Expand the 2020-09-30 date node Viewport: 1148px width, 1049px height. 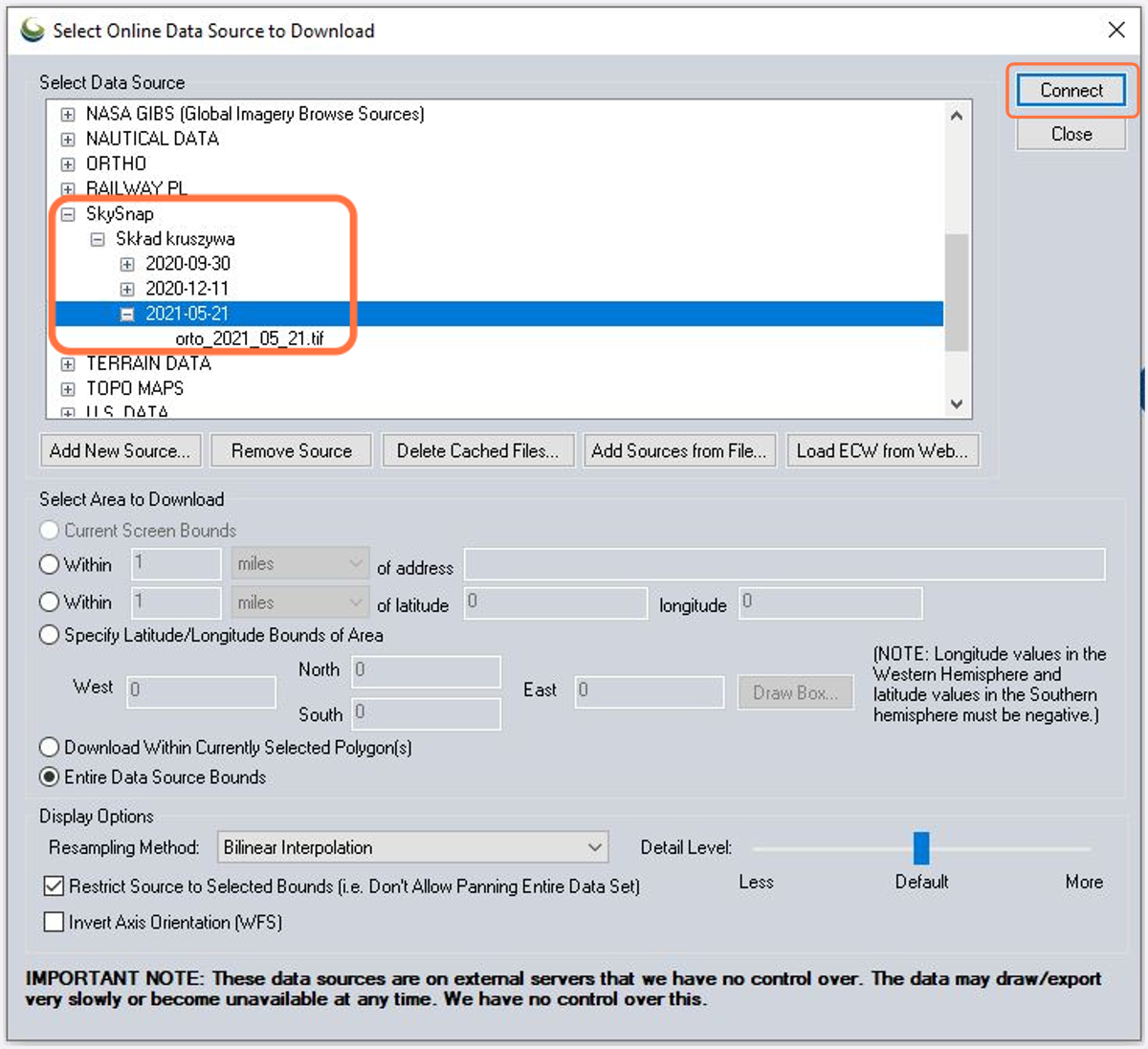coord(127,264)
